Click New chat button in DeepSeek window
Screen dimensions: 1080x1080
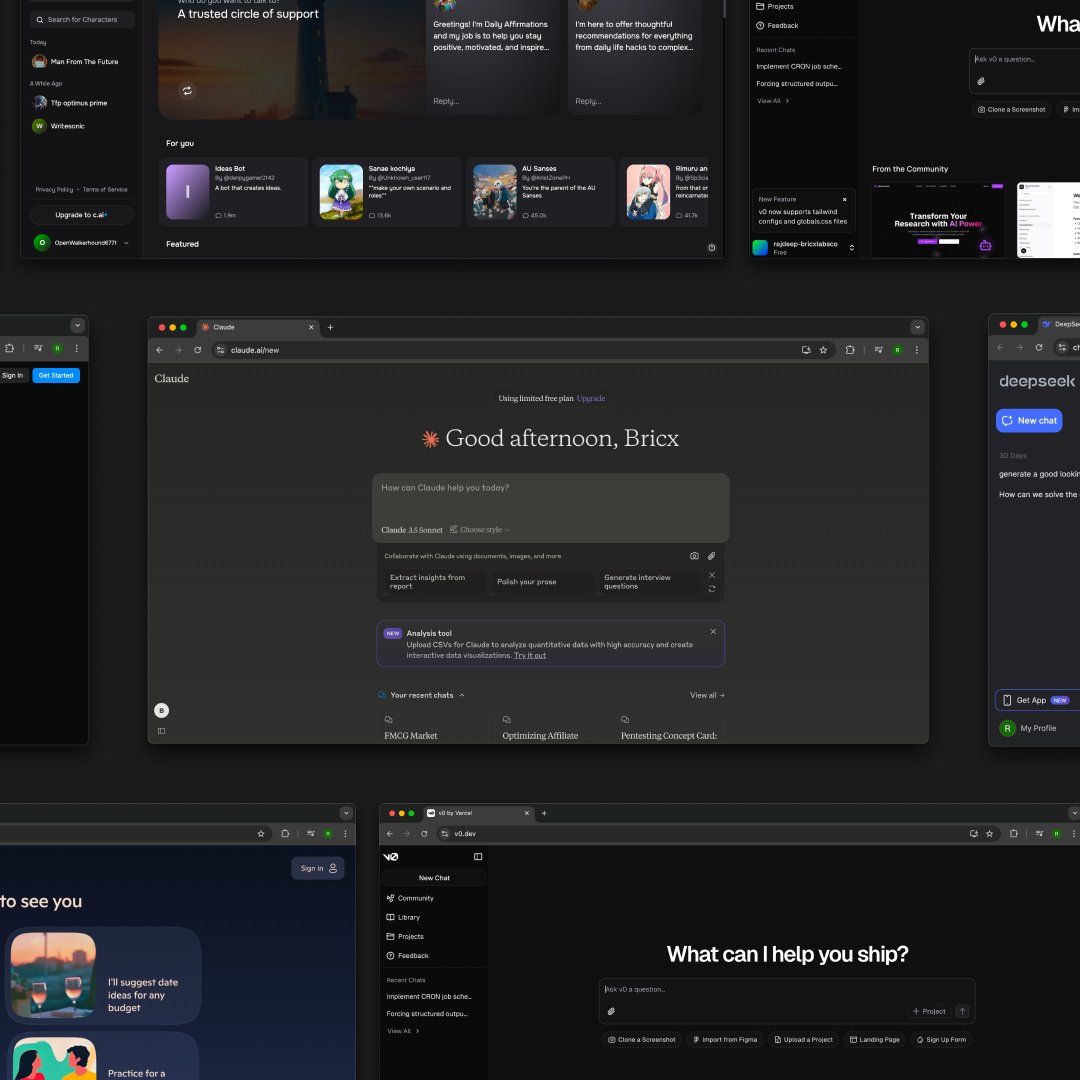pos(1029,421)
